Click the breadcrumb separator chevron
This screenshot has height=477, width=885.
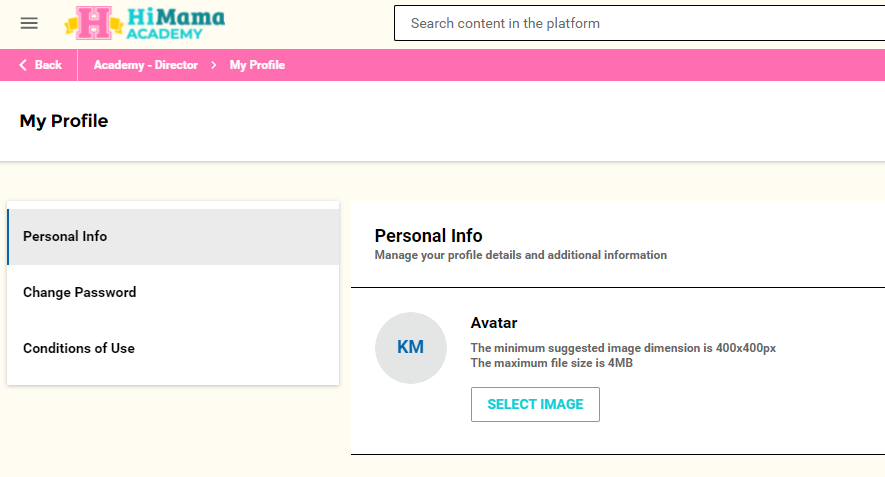(214, 65)
